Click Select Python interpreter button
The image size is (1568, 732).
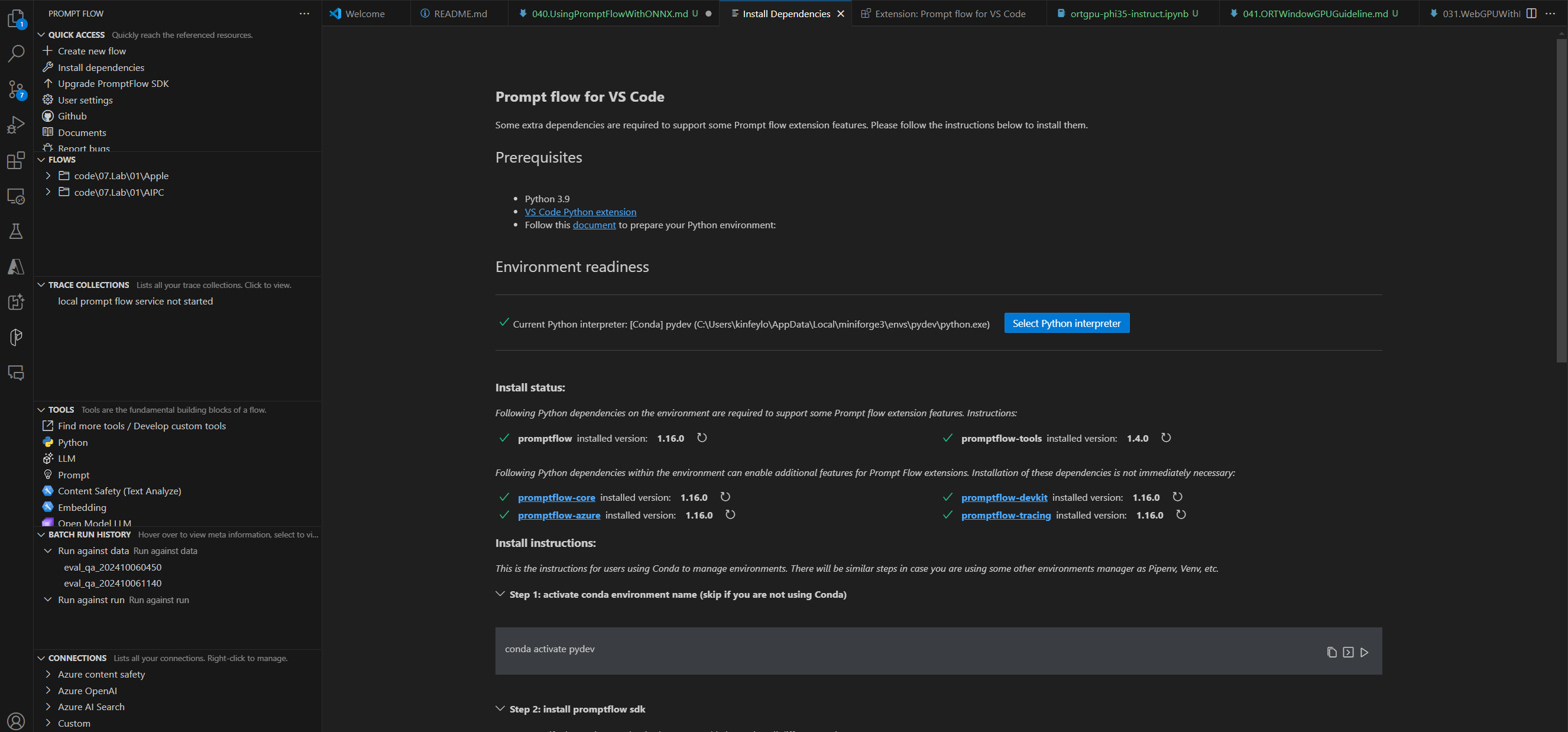(1067, 323)
